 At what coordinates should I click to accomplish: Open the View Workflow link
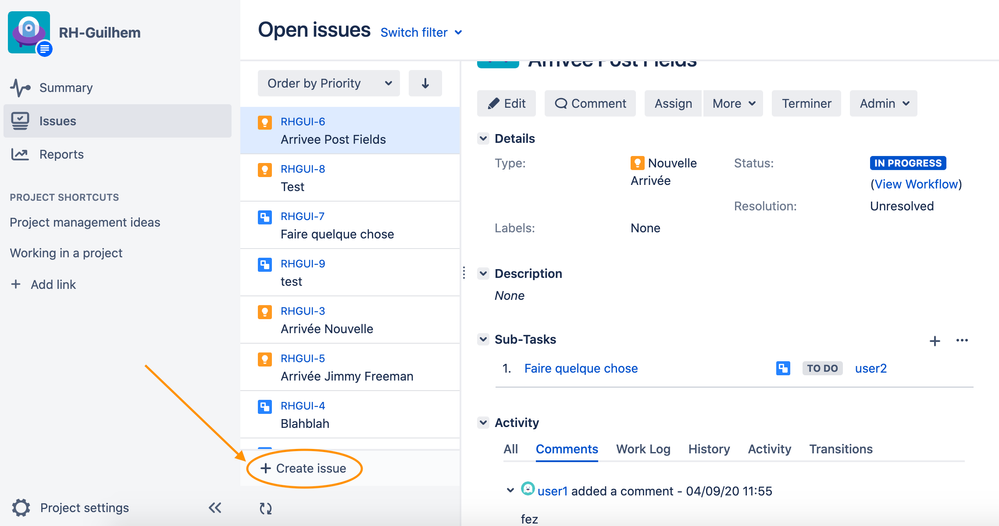(916, 184)
